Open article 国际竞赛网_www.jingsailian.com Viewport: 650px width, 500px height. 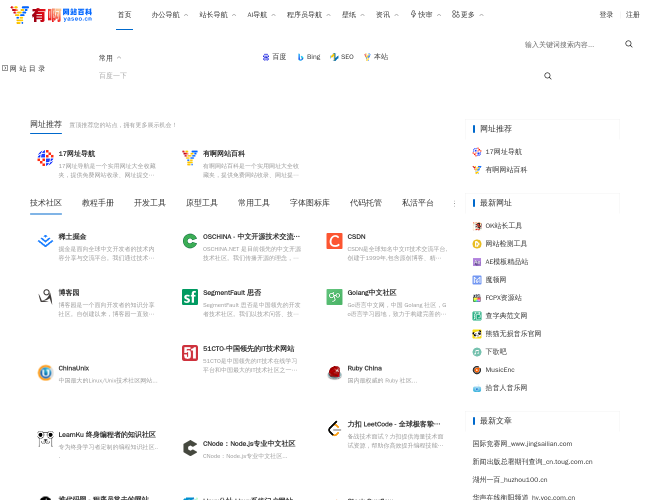coord(522,444)
